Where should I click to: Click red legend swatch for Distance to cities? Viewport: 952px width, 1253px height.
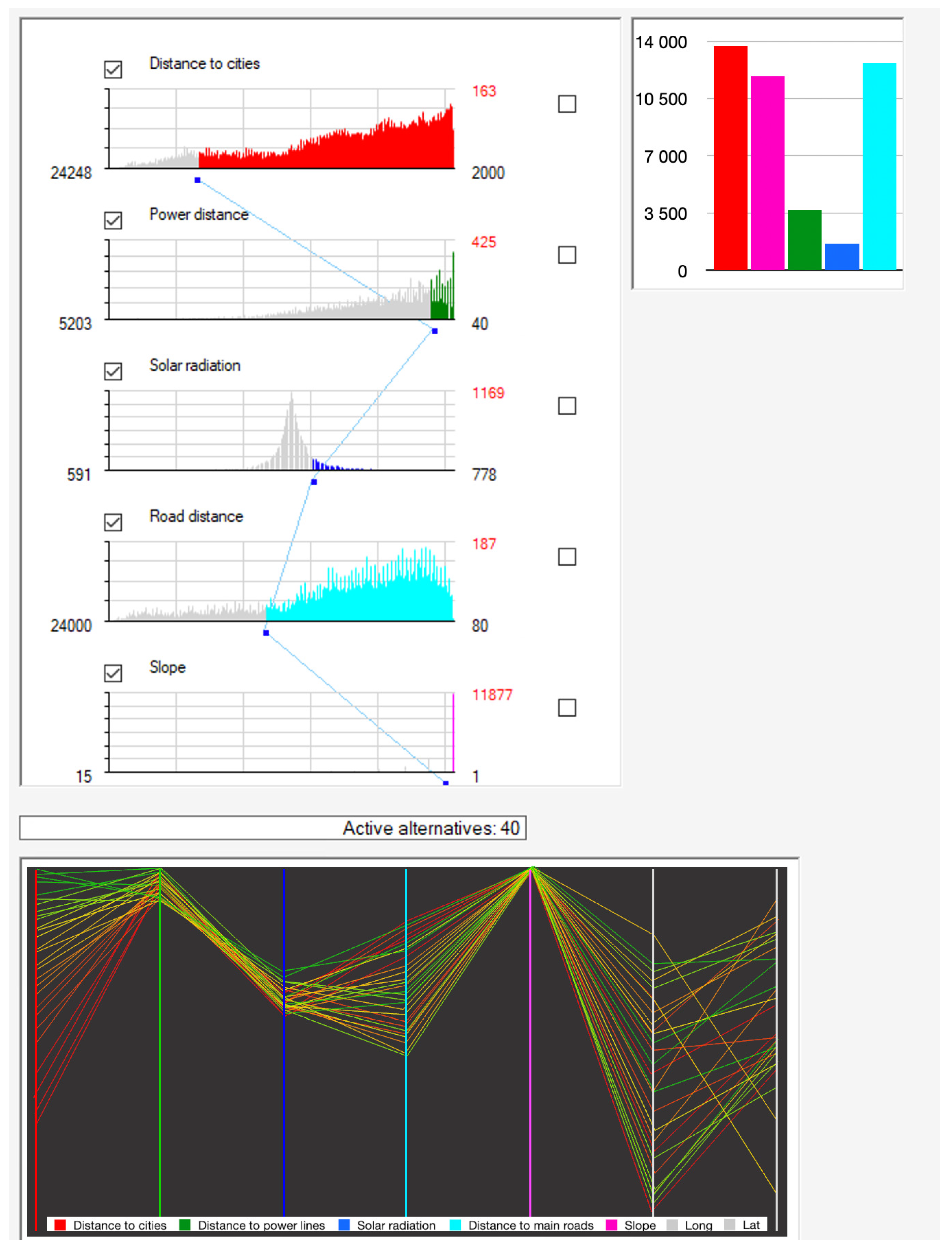tap(60, 1225)
